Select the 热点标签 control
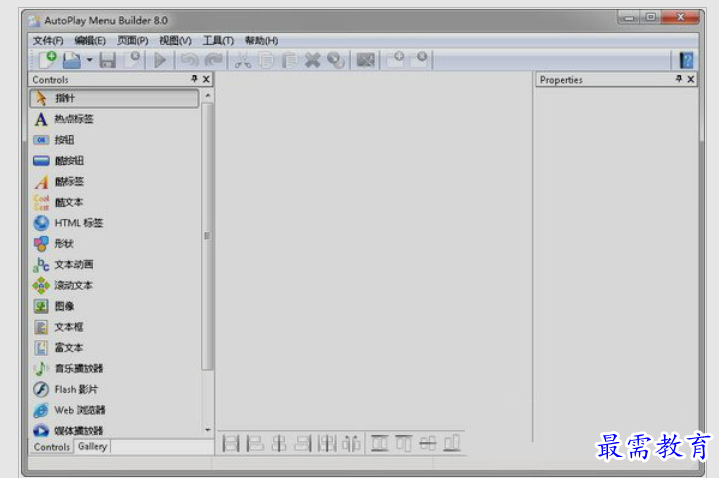719x478 pixels. coord(114,119)
